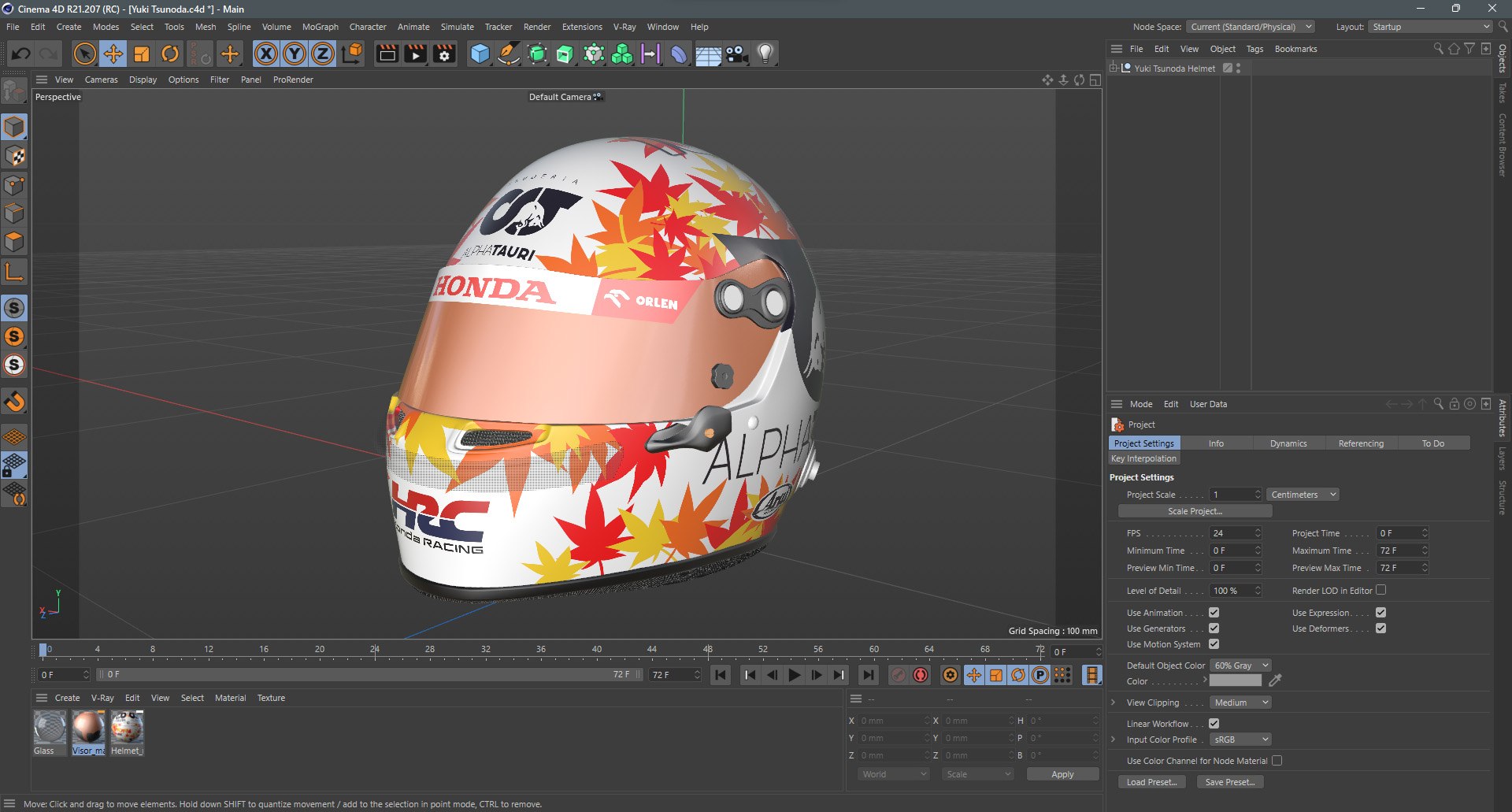Click the default object Color swatch
Screen dimensions: 1512x812
click(1235, 681)
